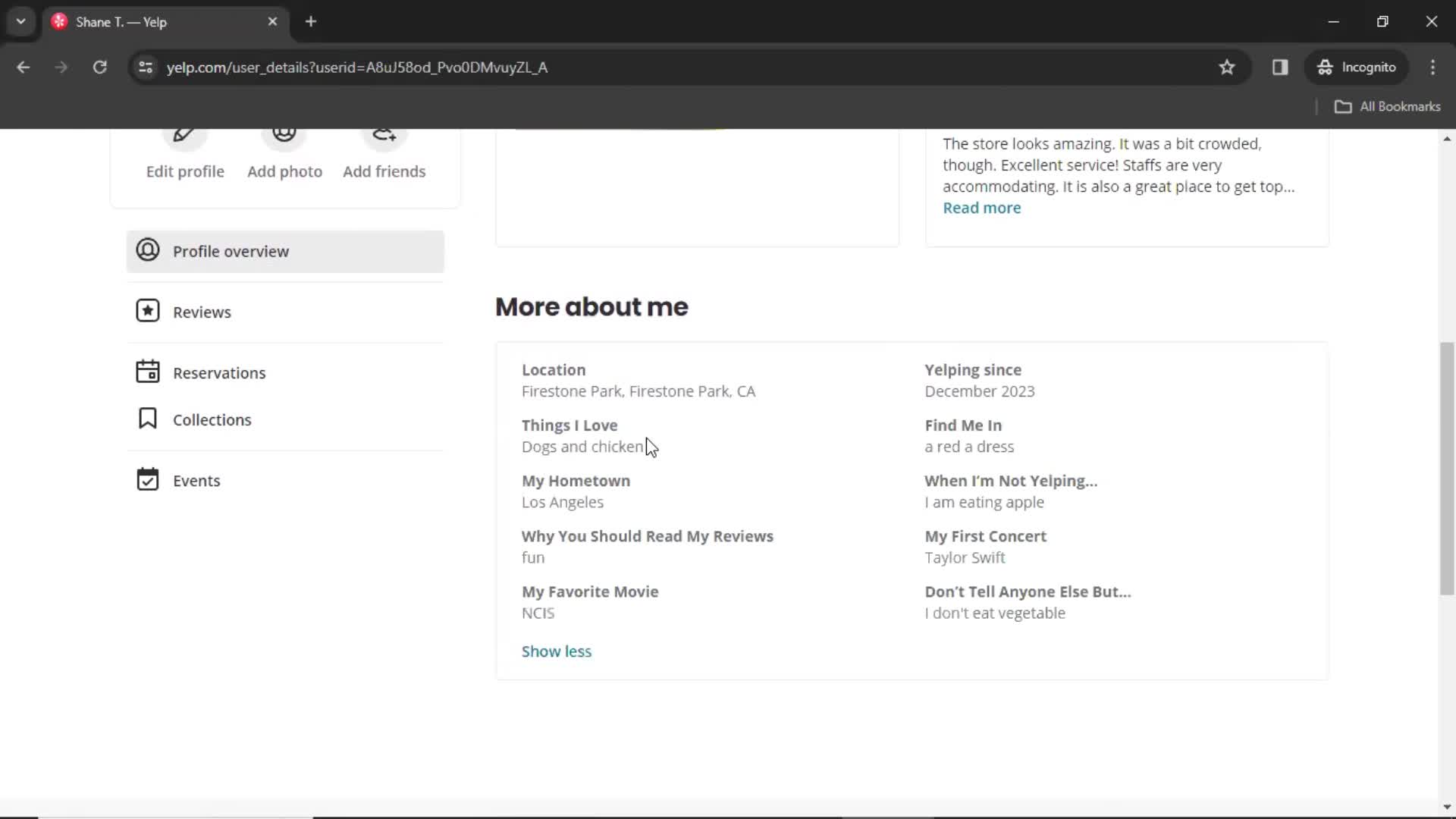This screenshot has width=1456, height=819.
Task: Go back to previous page
Action: point(24,67)
